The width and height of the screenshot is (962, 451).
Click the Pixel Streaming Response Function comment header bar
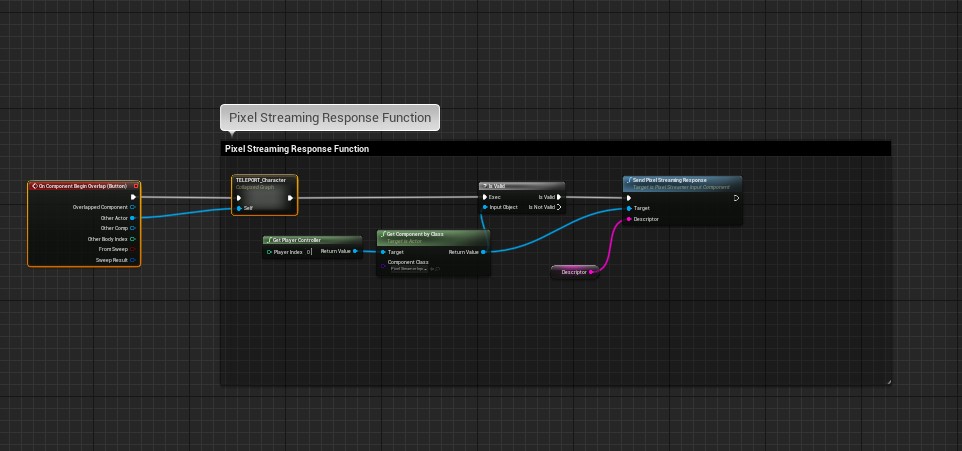coord(555,148)
